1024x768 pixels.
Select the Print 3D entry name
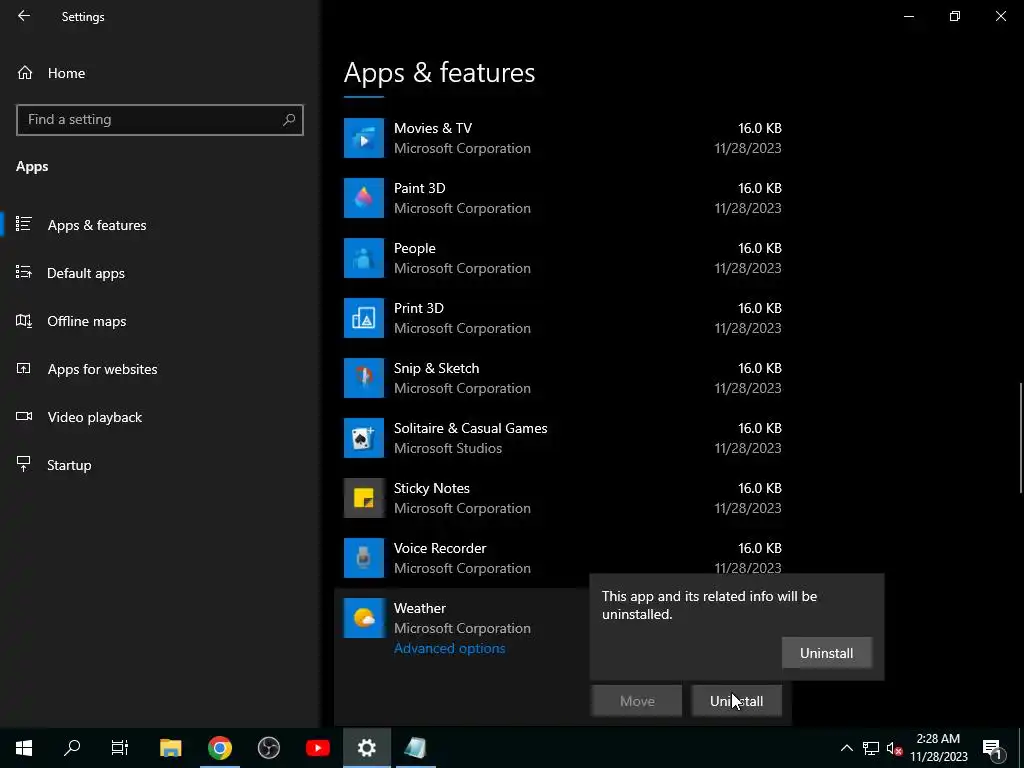coord(419,308)
